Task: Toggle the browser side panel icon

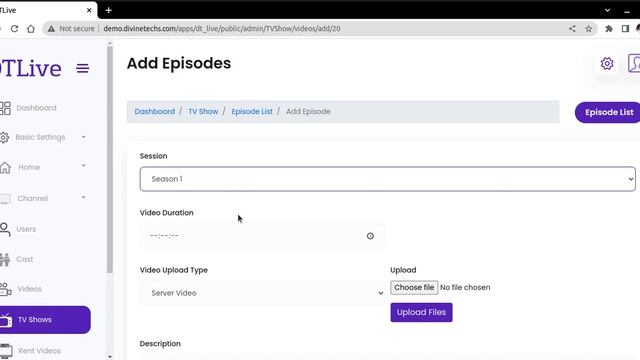Action: pyautogui.click(x=625, y=29)
